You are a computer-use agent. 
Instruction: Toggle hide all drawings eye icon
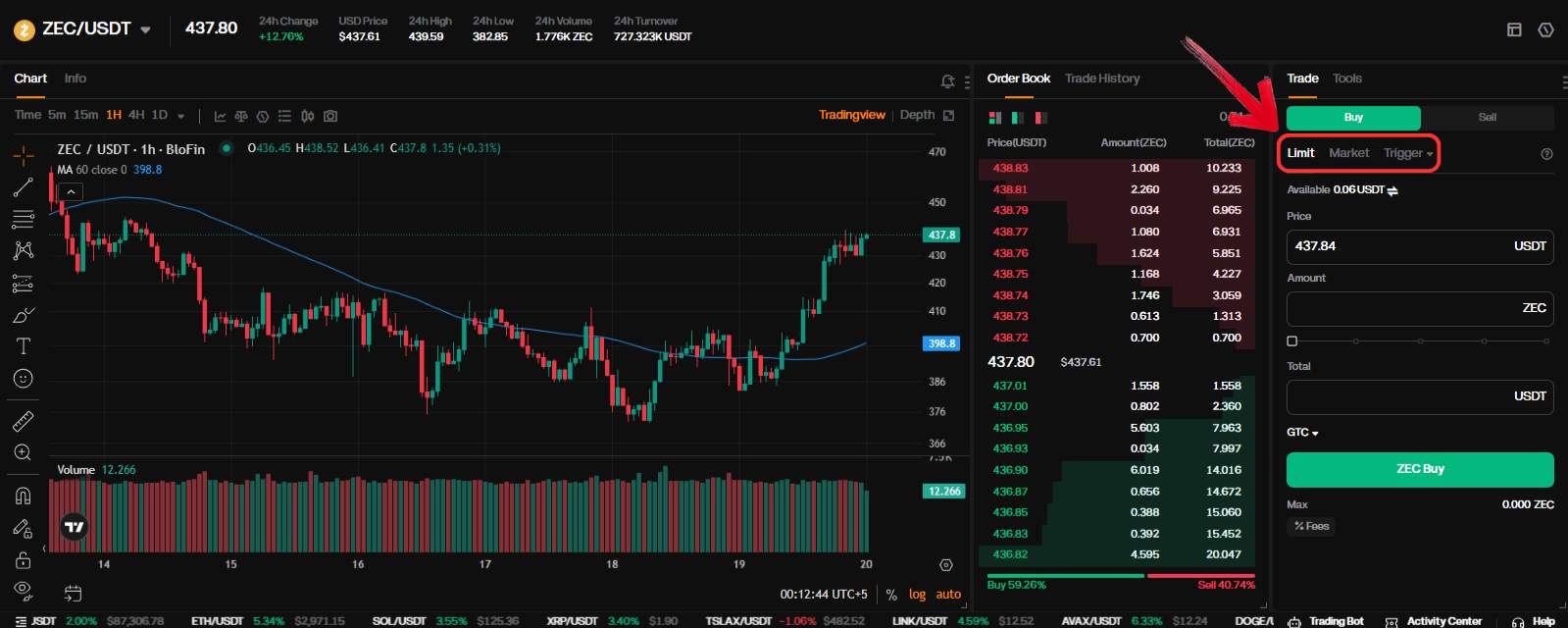[x=24, y=591]
